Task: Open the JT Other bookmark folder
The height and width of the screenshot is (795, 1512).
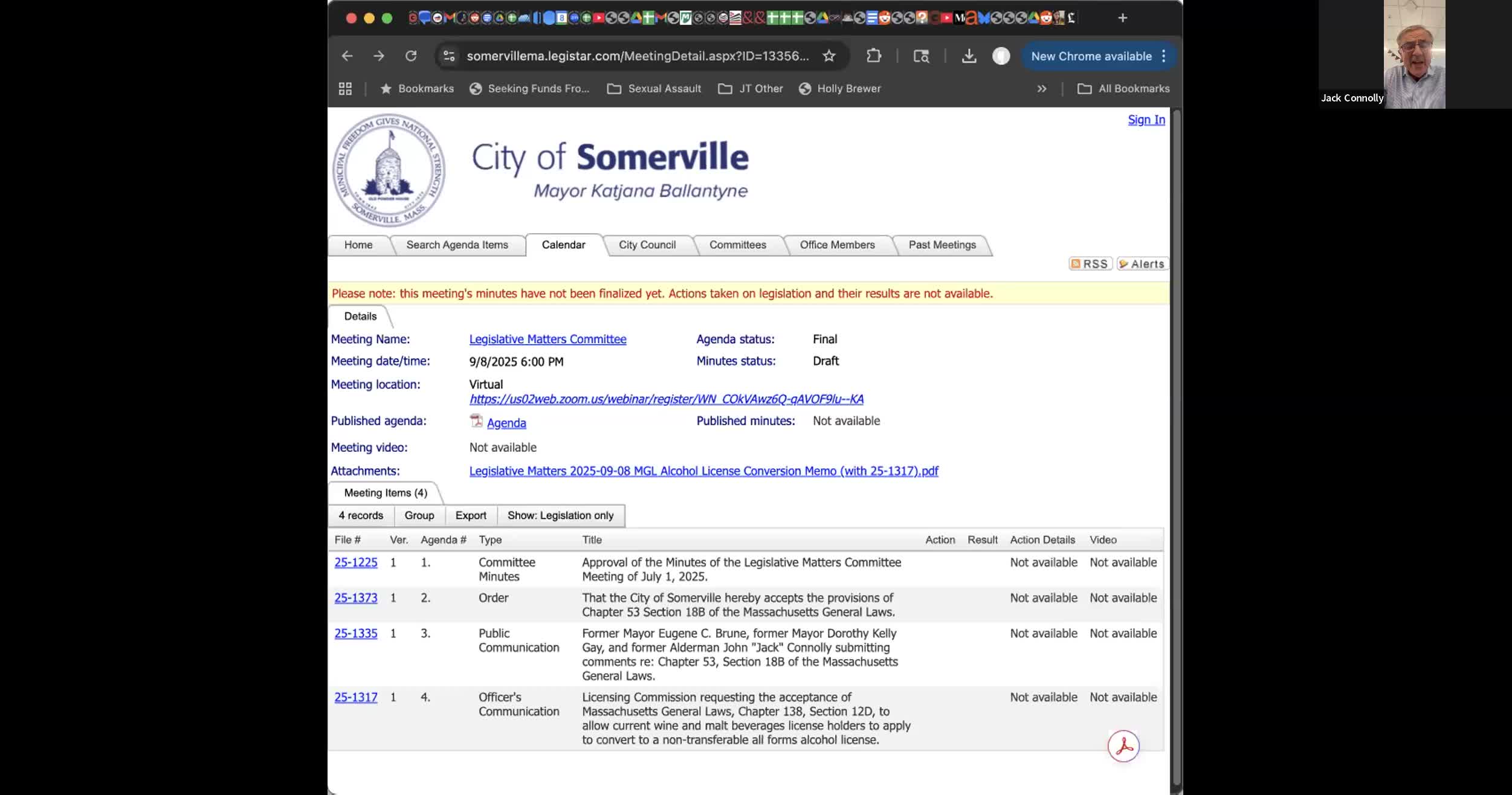Action: click(751, 89)
